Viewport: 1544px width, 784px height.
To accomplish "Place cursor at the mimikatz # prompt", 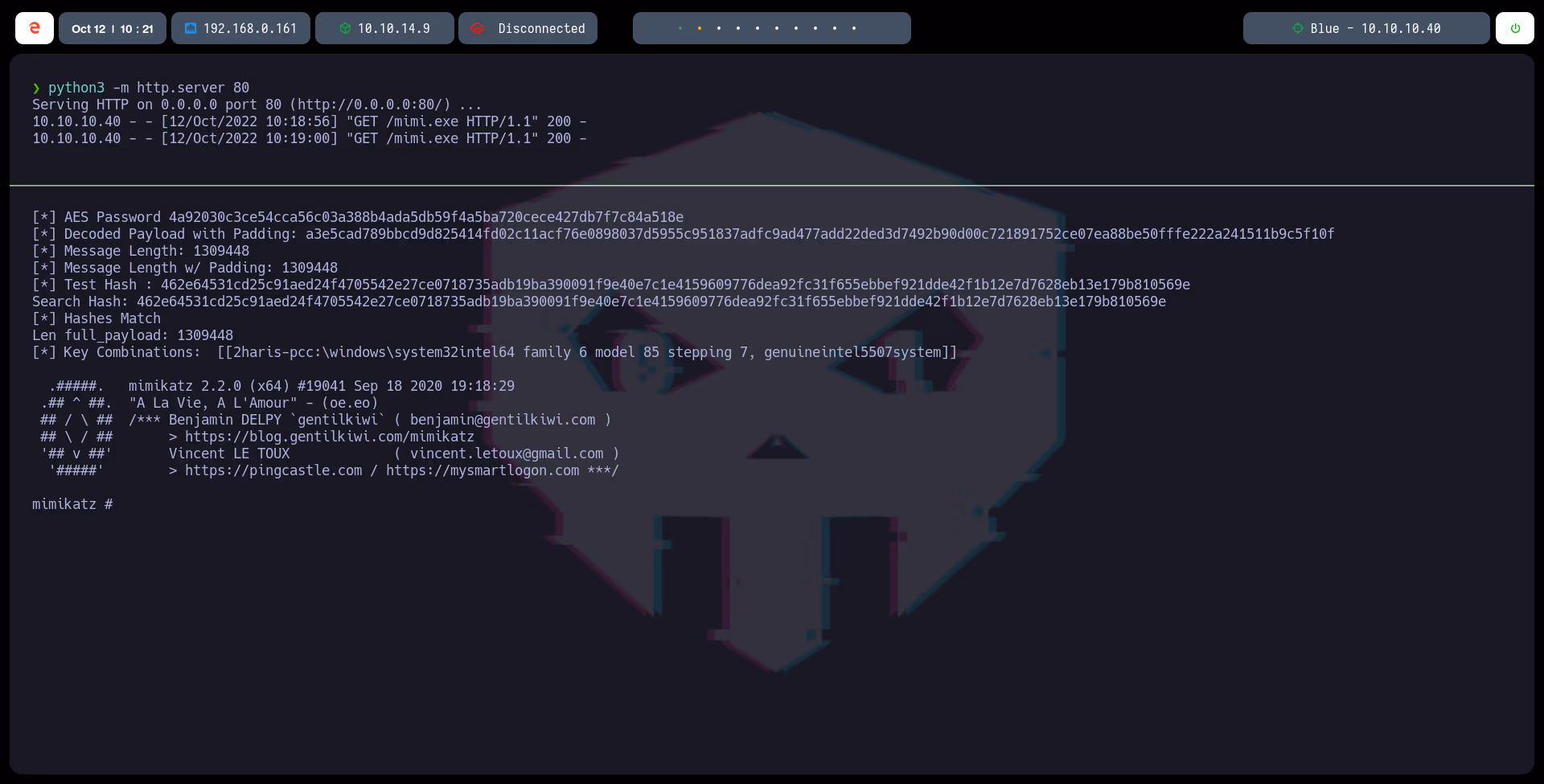I will [x=72, y=504].
